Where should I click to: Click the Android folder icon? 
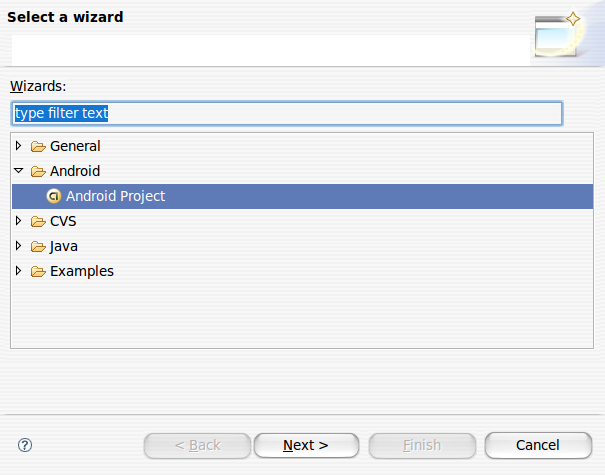[x=38, y=171]
